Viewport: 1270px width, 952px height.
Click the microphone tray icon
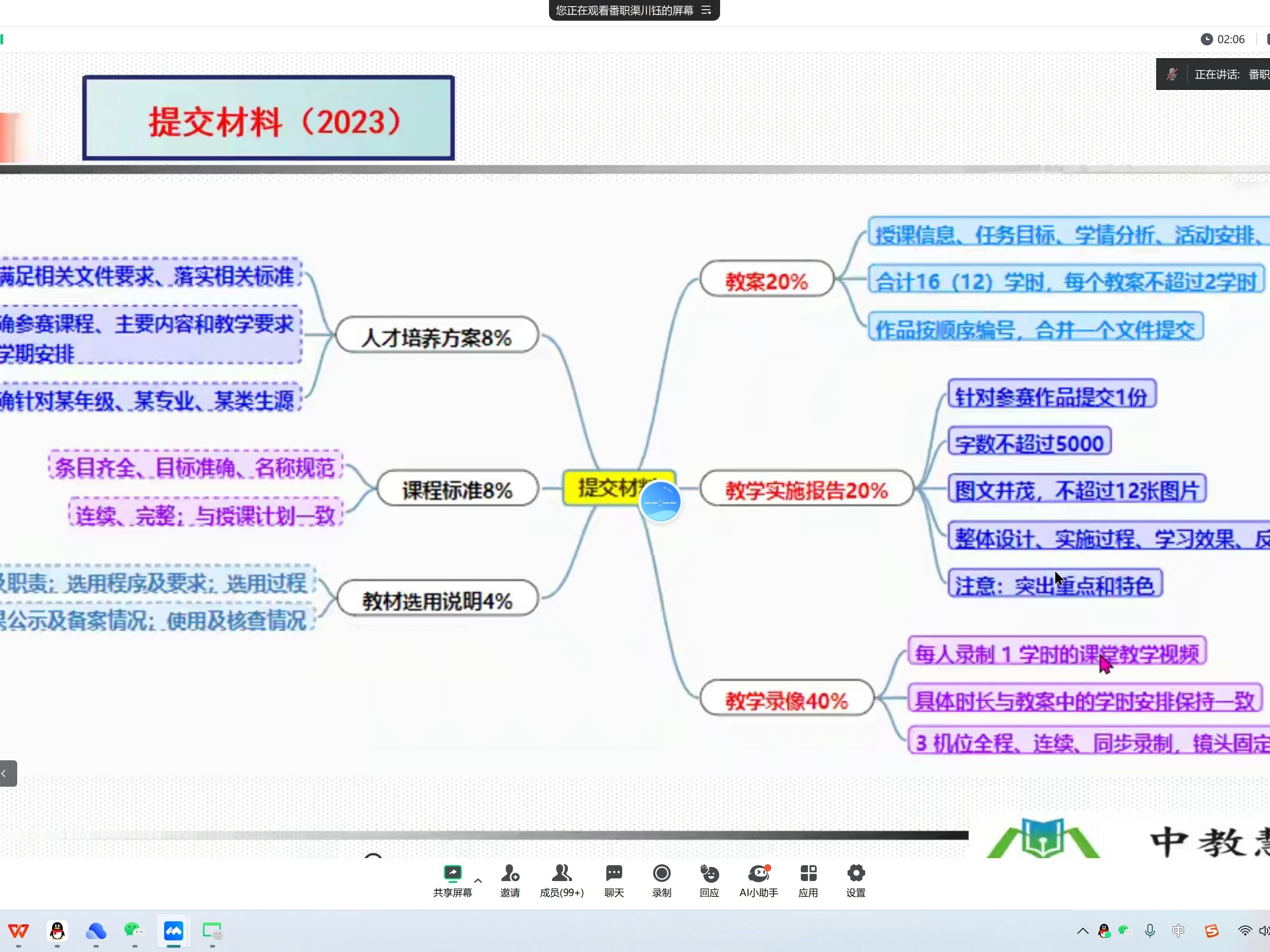pos(1150,931)
